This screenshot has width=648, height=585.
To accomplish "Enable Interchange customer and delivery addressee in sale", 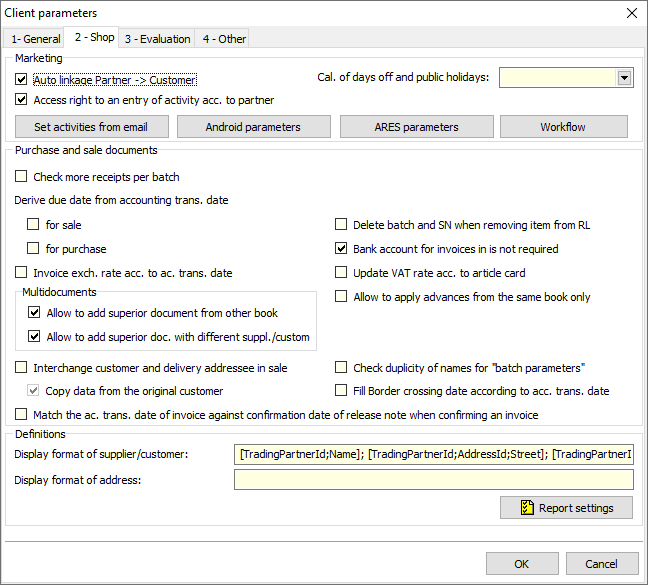I will pos(22,368).
